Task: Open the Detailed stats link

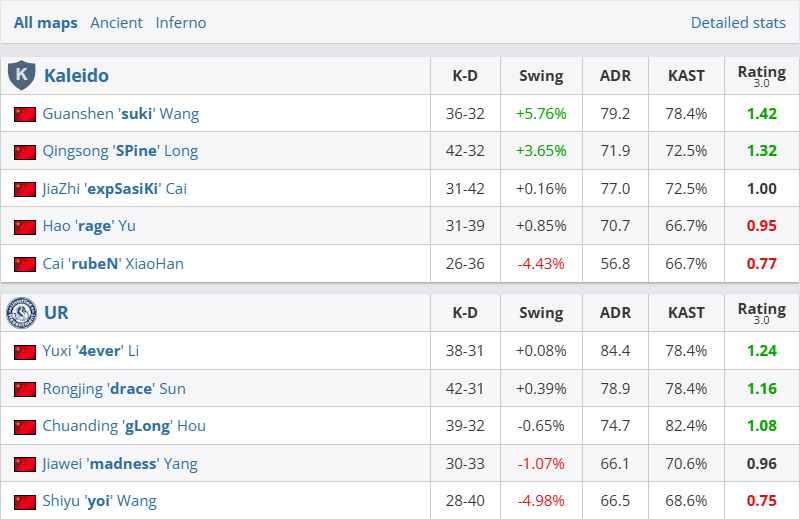Action: [738, 22]
